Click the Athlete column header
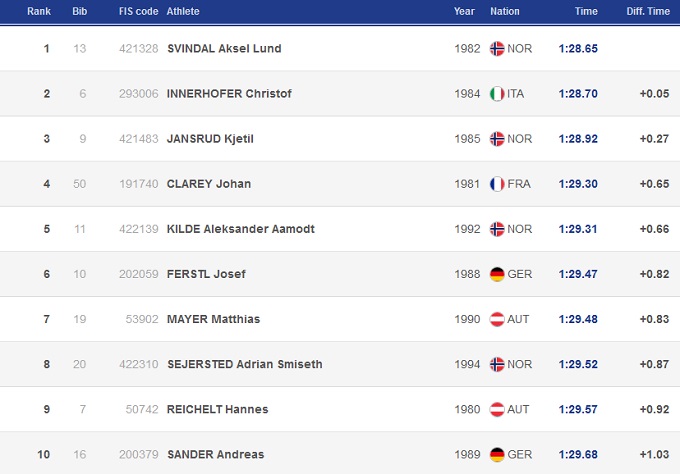The height and width of the screenshot is (474, 680). pyautogui.click(x=183, y=12)
